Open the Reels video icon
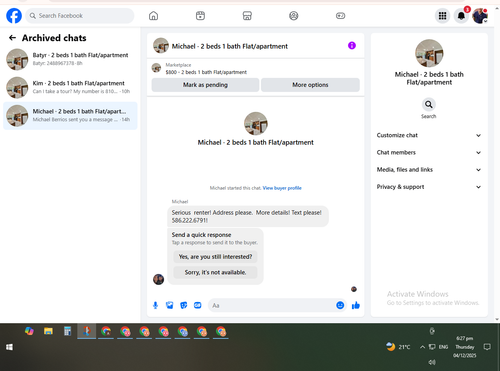Image resolution: width=500 pixels, height=371 pixels. [x=200, y=16]
